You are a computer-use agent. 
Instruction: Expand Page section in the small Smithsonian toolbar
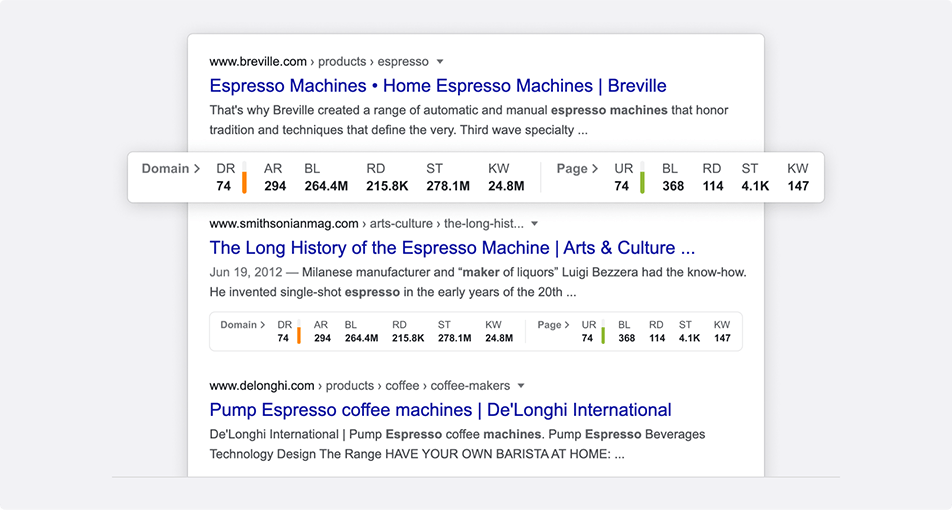pyautogui.click(x=555, y=325)
